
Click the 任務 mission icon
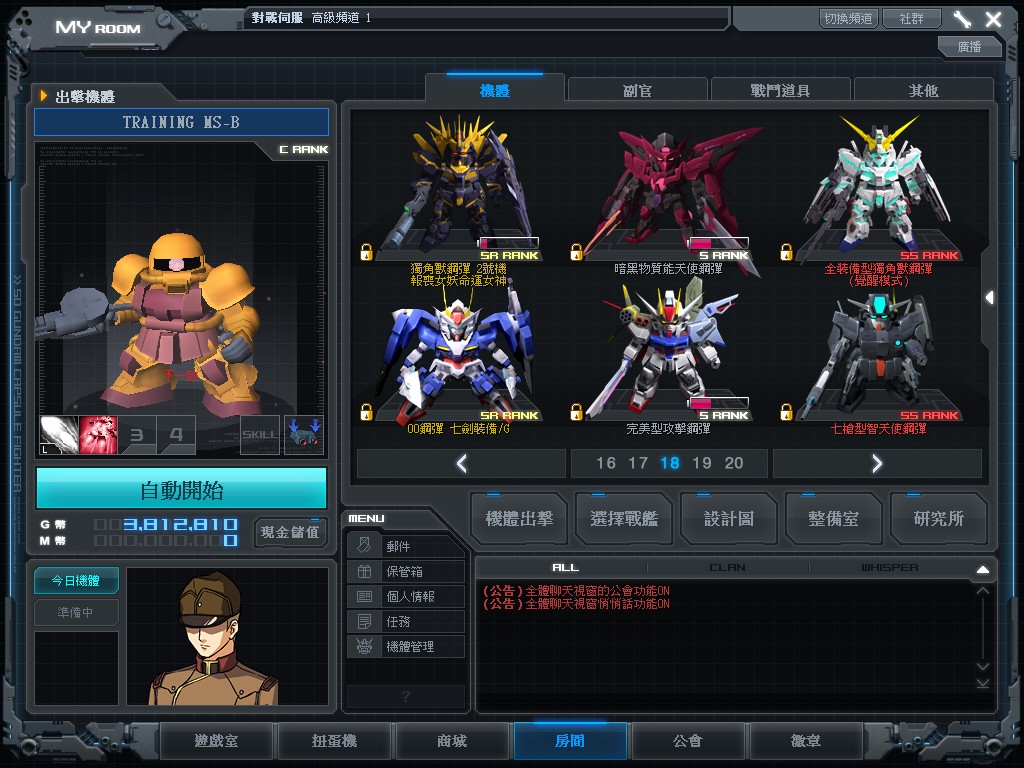[364, 621]
